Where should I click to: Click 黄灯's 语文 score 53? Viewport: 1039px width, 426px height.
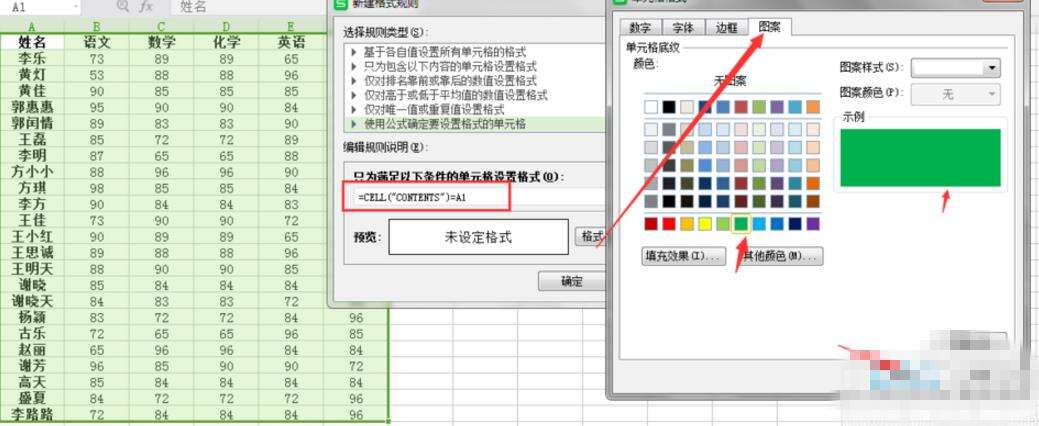point(97,74)
